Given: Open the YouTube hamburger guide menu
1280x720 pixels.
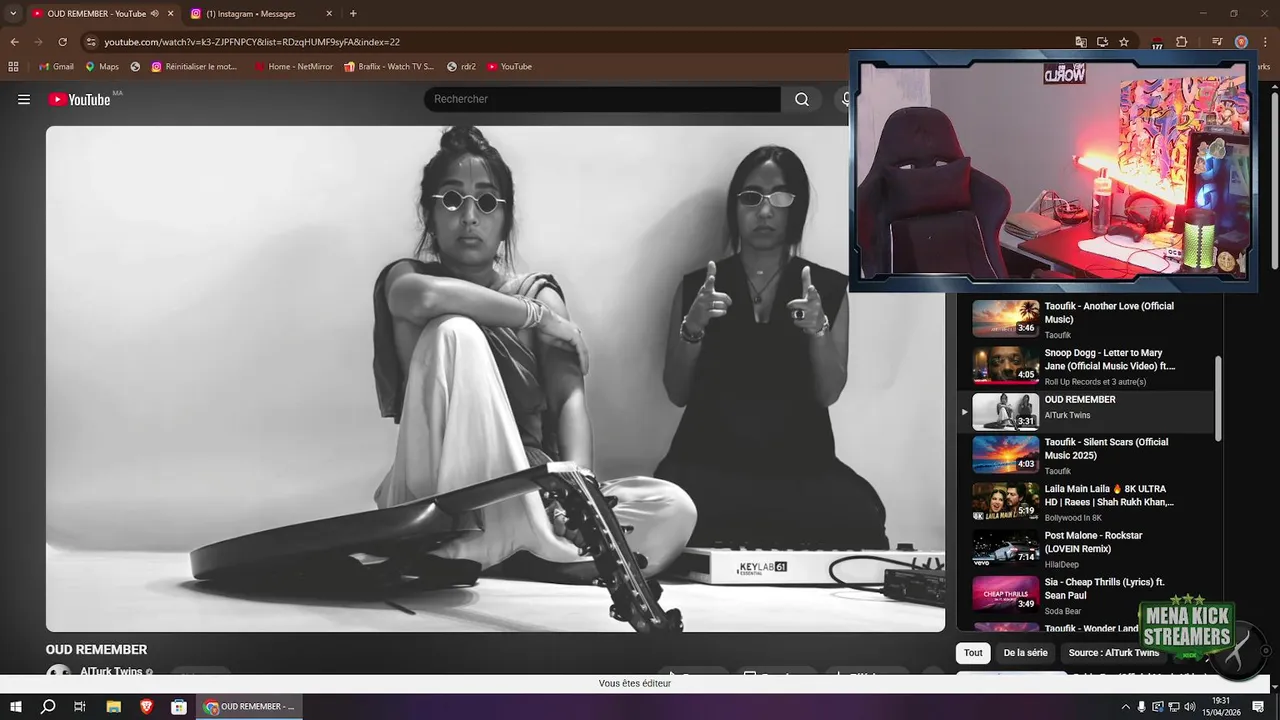Looking at the screenshot, I should coord(24,99).
